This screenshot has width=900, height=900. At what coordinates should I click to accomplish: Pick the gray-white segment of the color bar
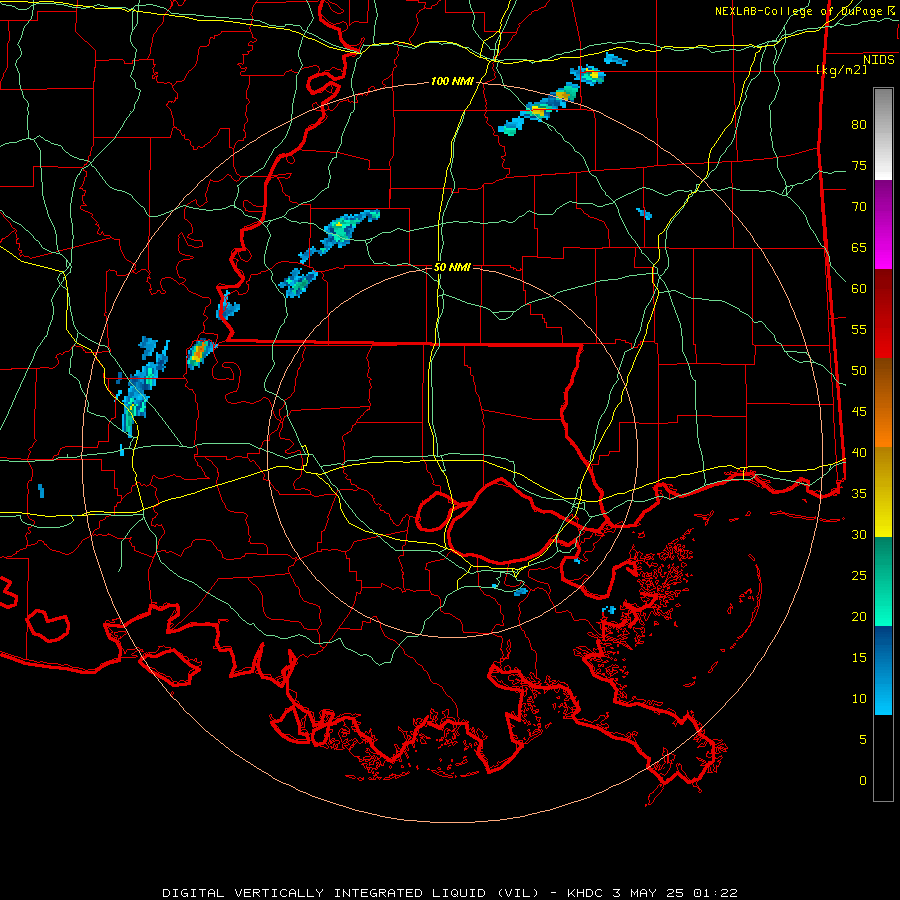883,134
